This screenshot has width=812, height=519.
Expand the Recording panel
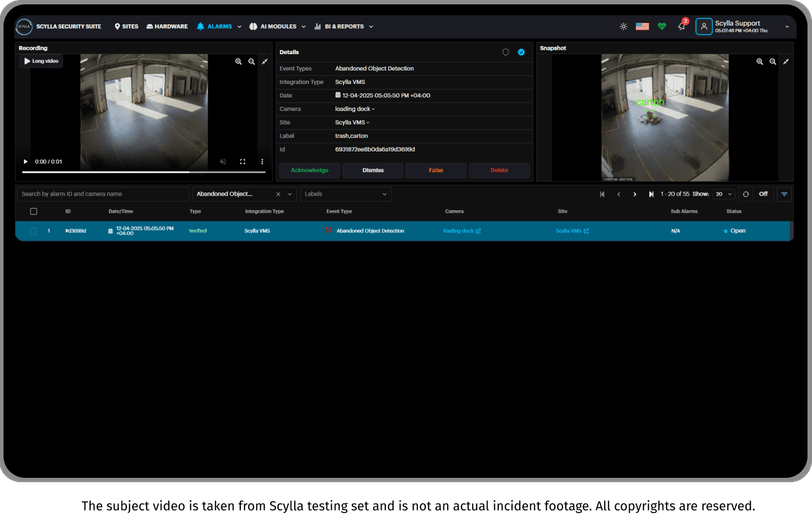pyautogui.click(x=265, y=61)
